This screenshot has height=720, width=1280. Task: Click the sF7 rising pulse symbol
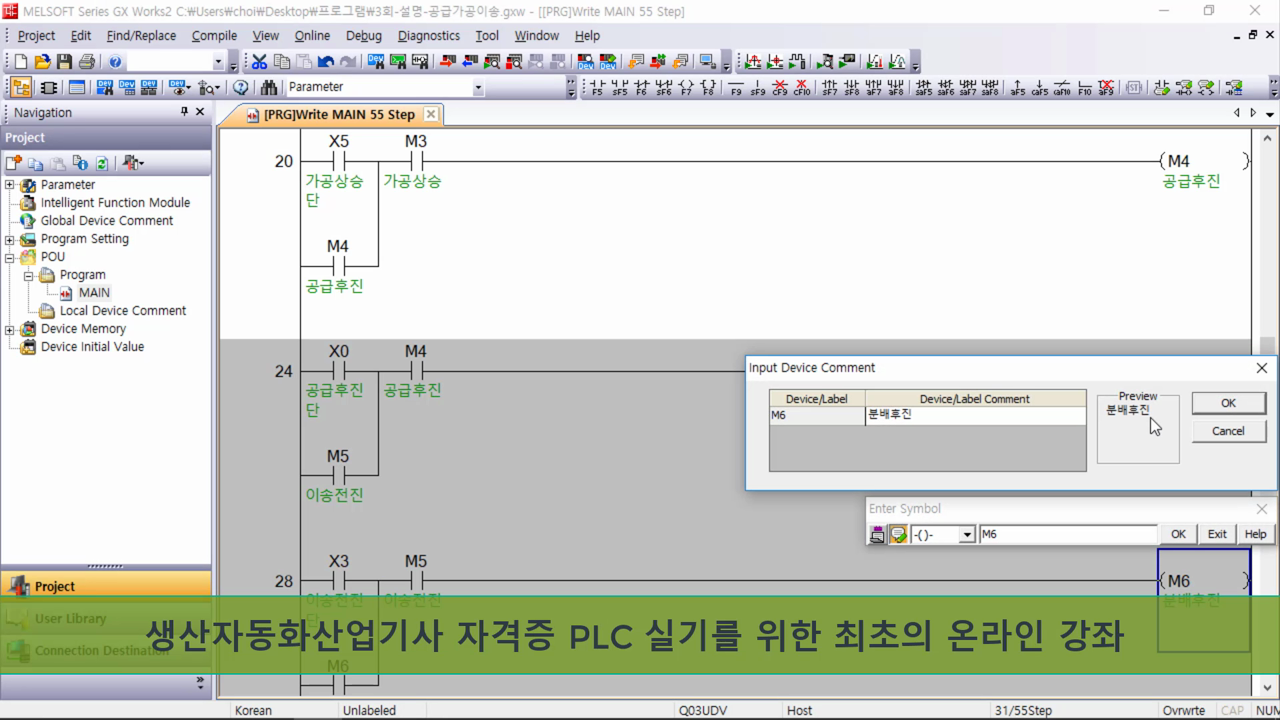(x=829, y=87)
